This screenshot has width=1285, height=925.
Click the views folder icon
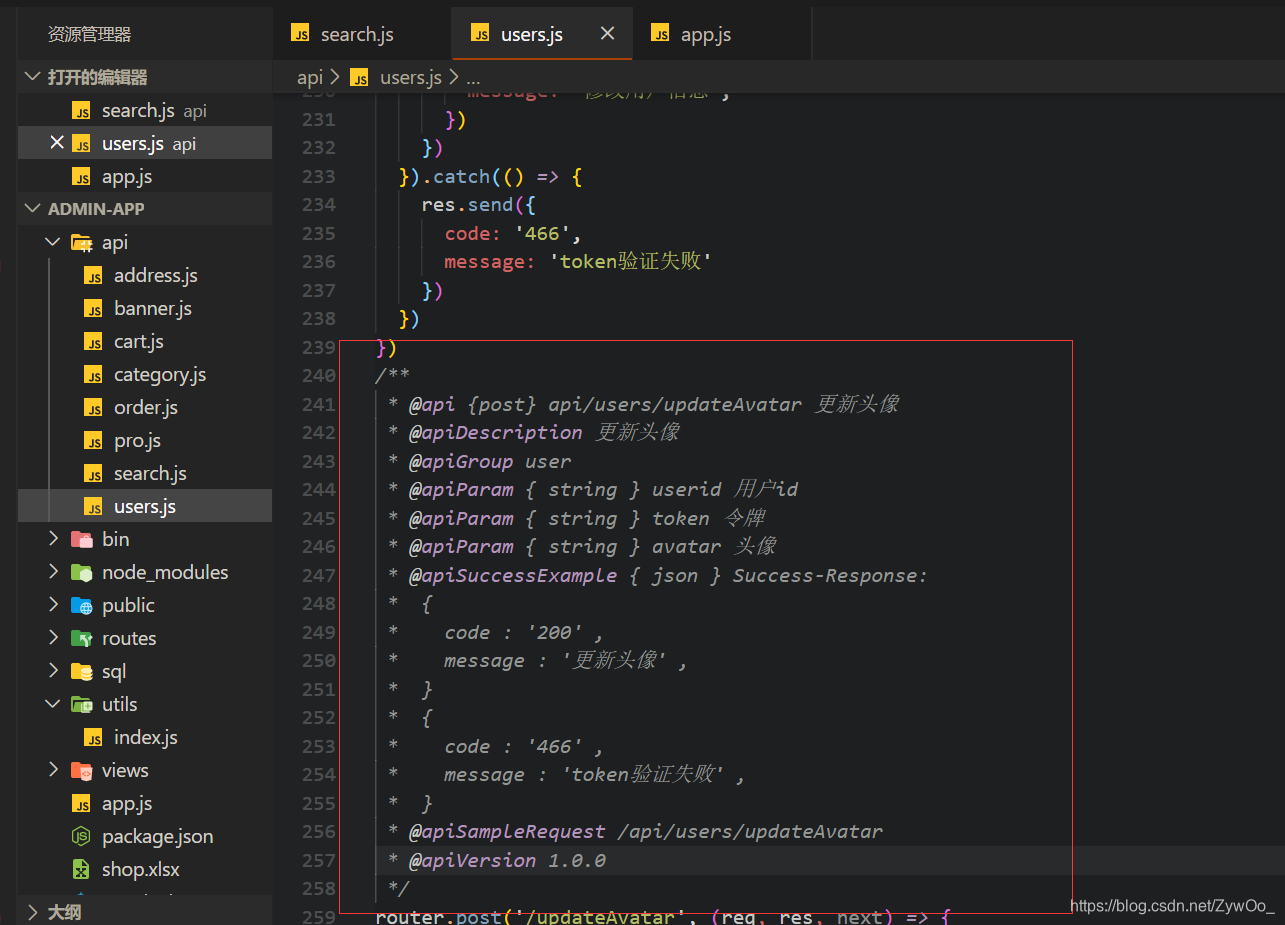(x=82, y=770)
